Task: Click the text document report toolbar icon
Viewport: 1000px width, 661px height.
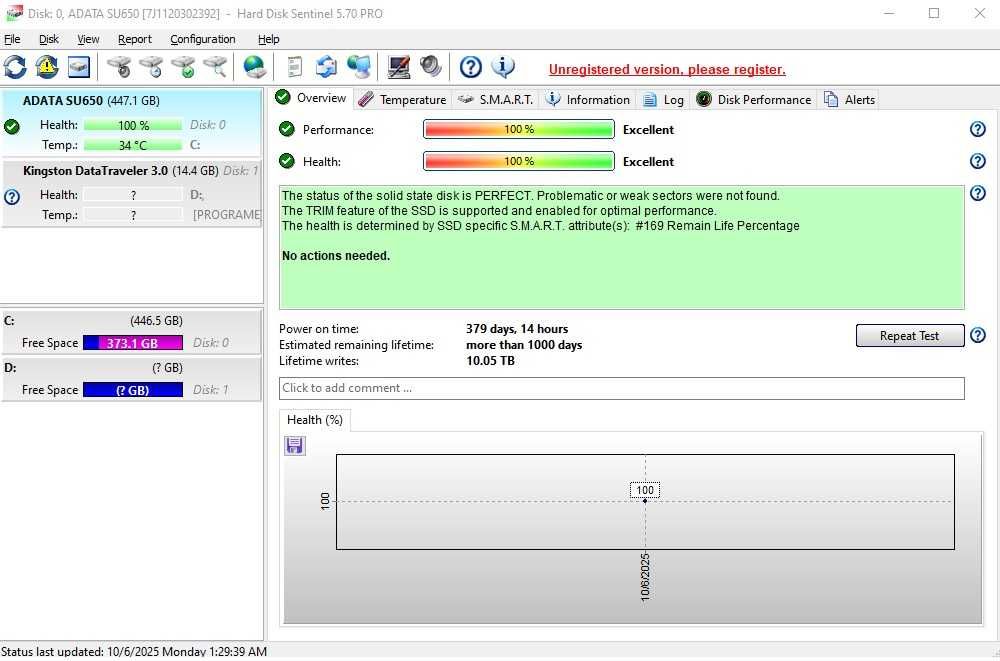Action: click(x=295, y=67)
